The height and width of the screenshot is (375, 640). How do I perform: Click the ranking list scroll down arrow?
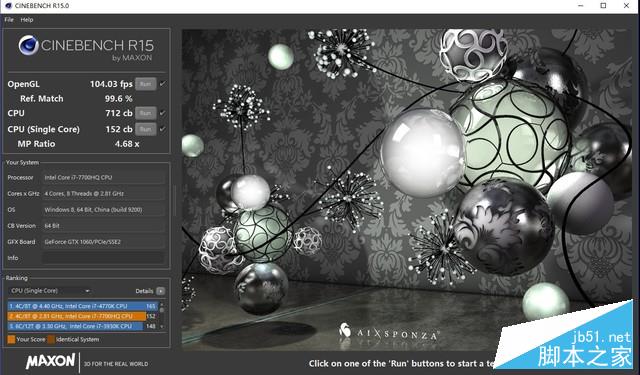[x=162, y=327]
